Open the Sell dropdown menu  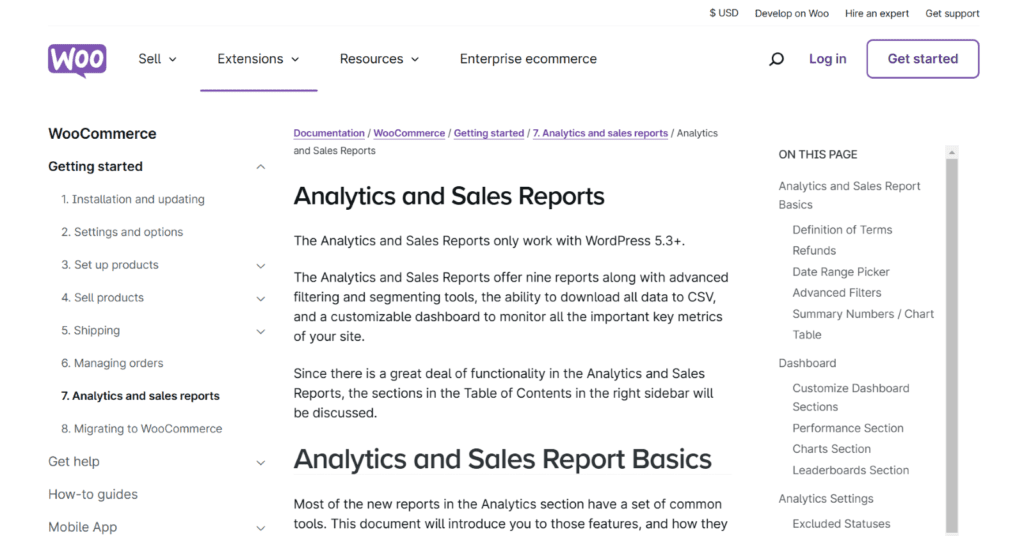pos(157,59)
